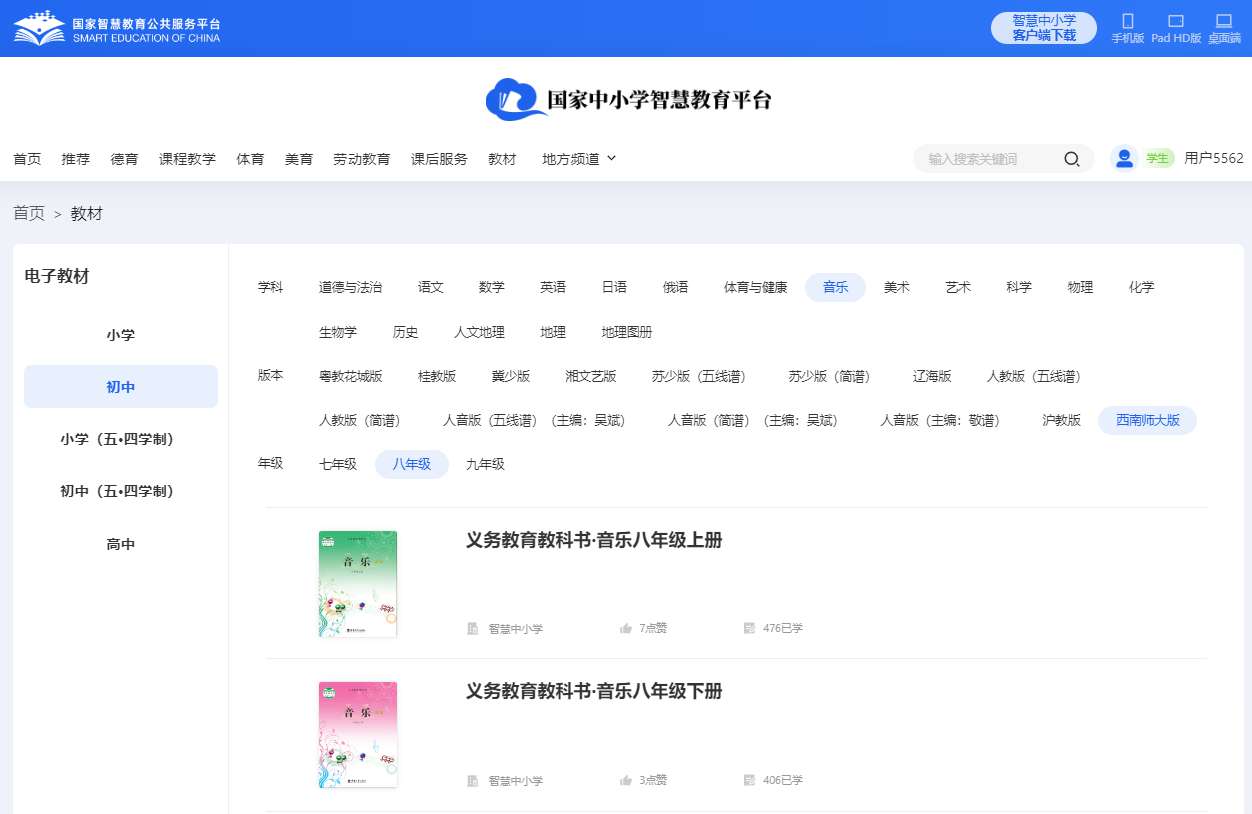Open the 桌面端 desktop icon
The image size is (1252, 814).
click(x=1223, y=21)
